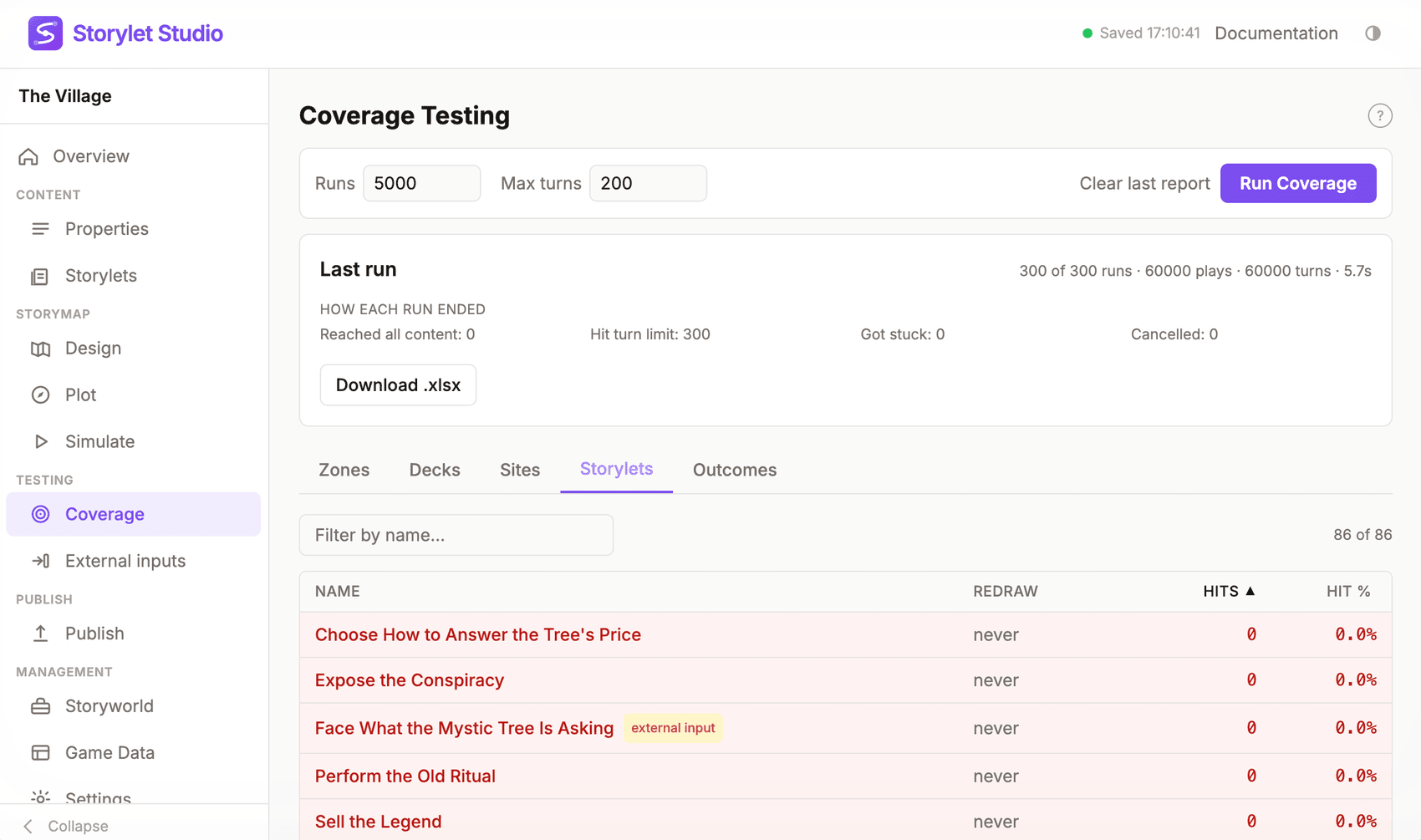Click the Hit turn limit: 300 stat
1421x840 pixels.
click(x=650, y=334)
